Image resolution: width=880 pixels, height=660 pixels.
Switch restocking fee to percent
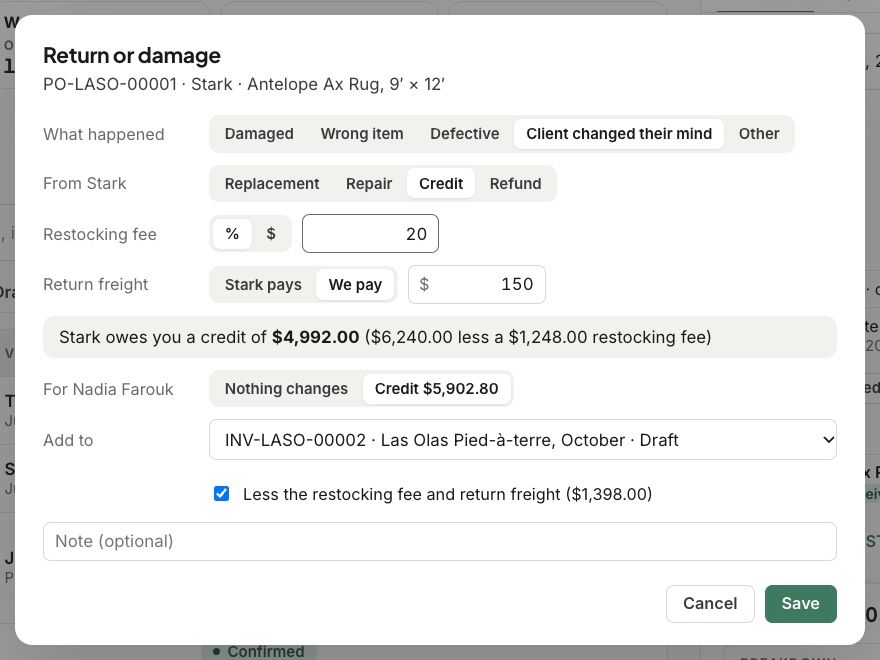(x=232, y=233)
